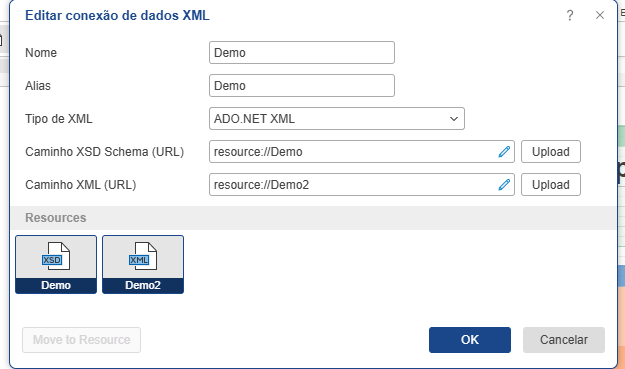The image size is (625, 369).
Task: Click the Move to Resource button
Action: (81, 340)
